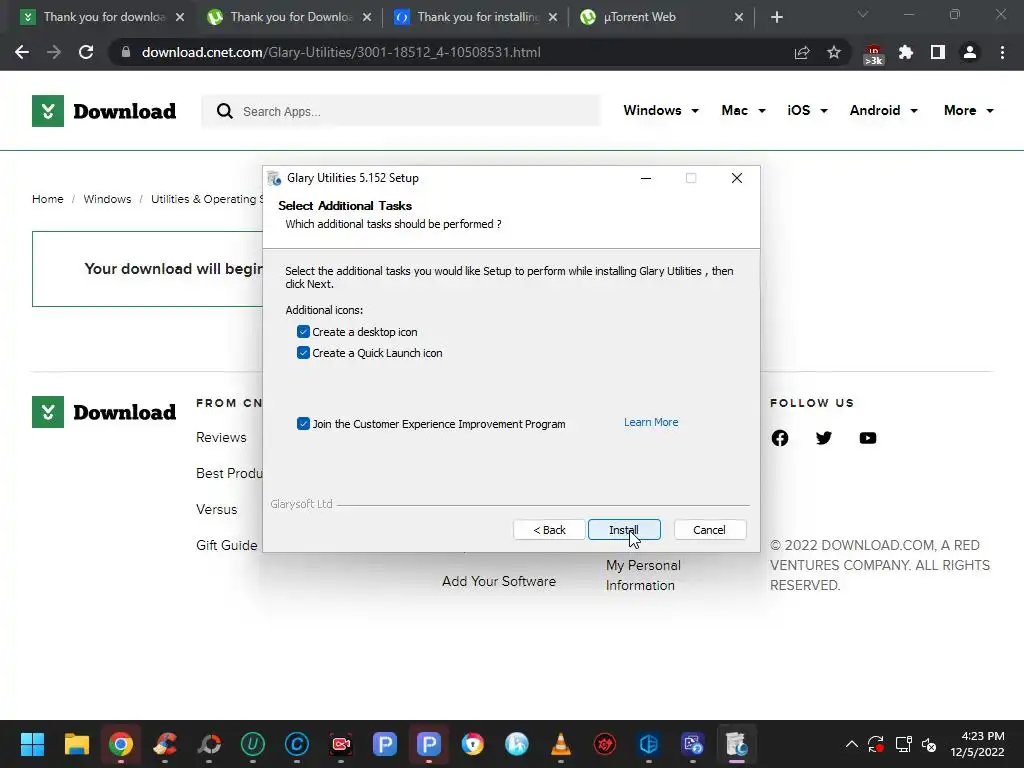Open My Personal Information link
The image size is (1024, 768).
click(643, 575)
